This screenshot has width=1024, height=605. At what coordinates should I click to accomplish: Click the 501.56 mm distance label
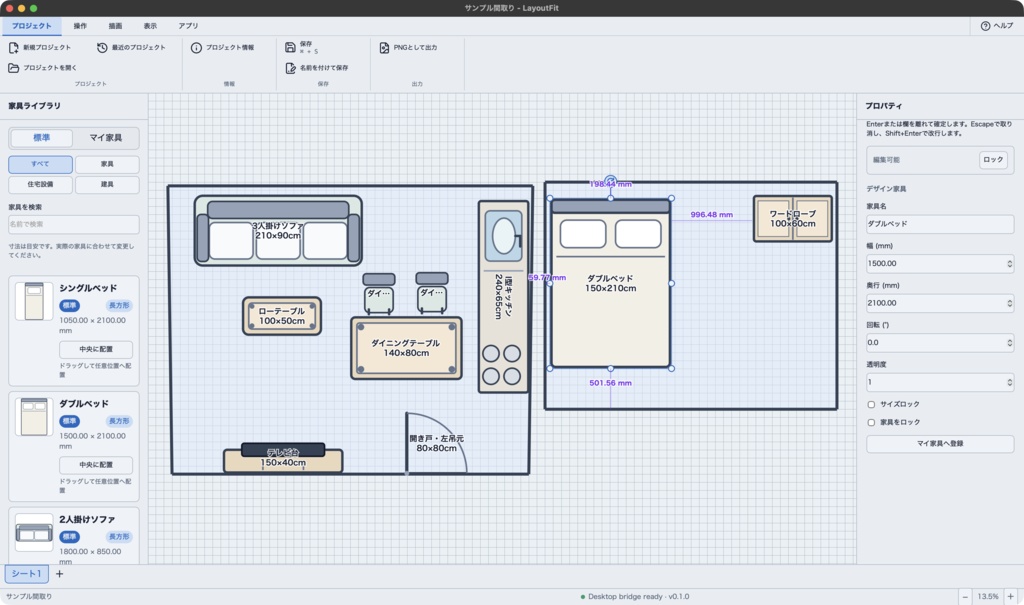[610, 384]
